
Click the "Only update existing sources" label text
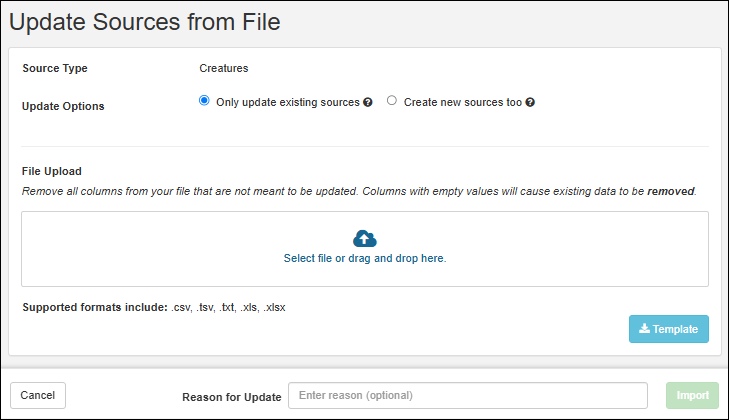pyautogui.click(x=287, y=102)
